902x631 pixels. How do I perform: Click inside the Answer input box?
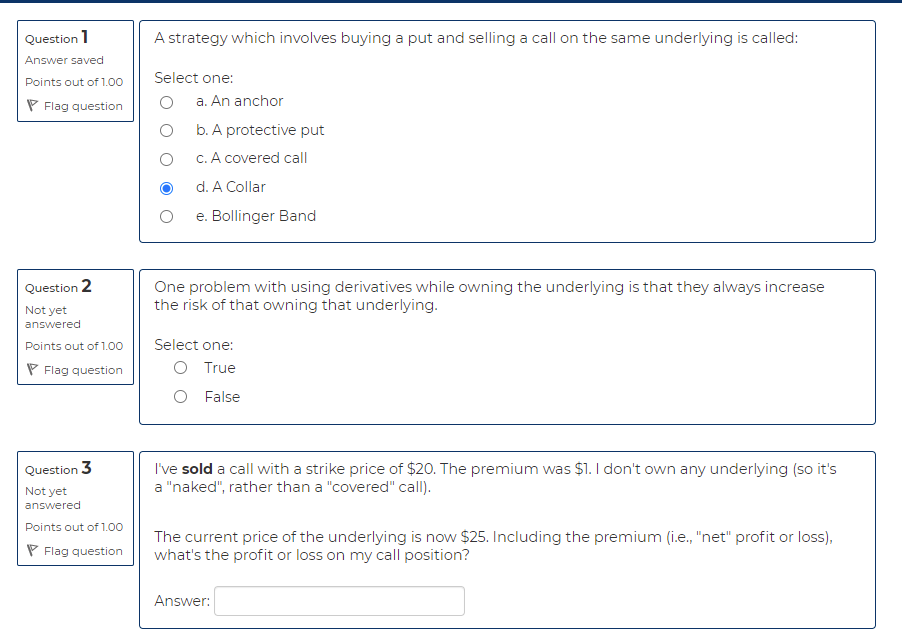tap(338, 601)
